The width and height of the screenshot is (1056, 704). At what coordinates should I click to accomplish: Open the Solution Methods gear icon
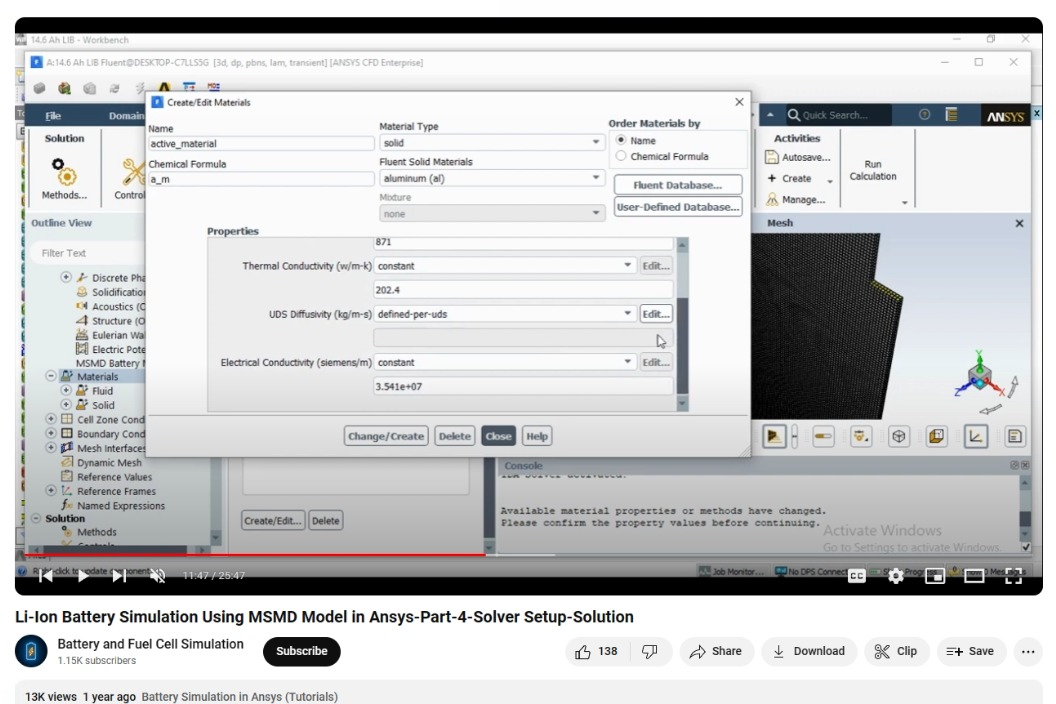[64, 171]
